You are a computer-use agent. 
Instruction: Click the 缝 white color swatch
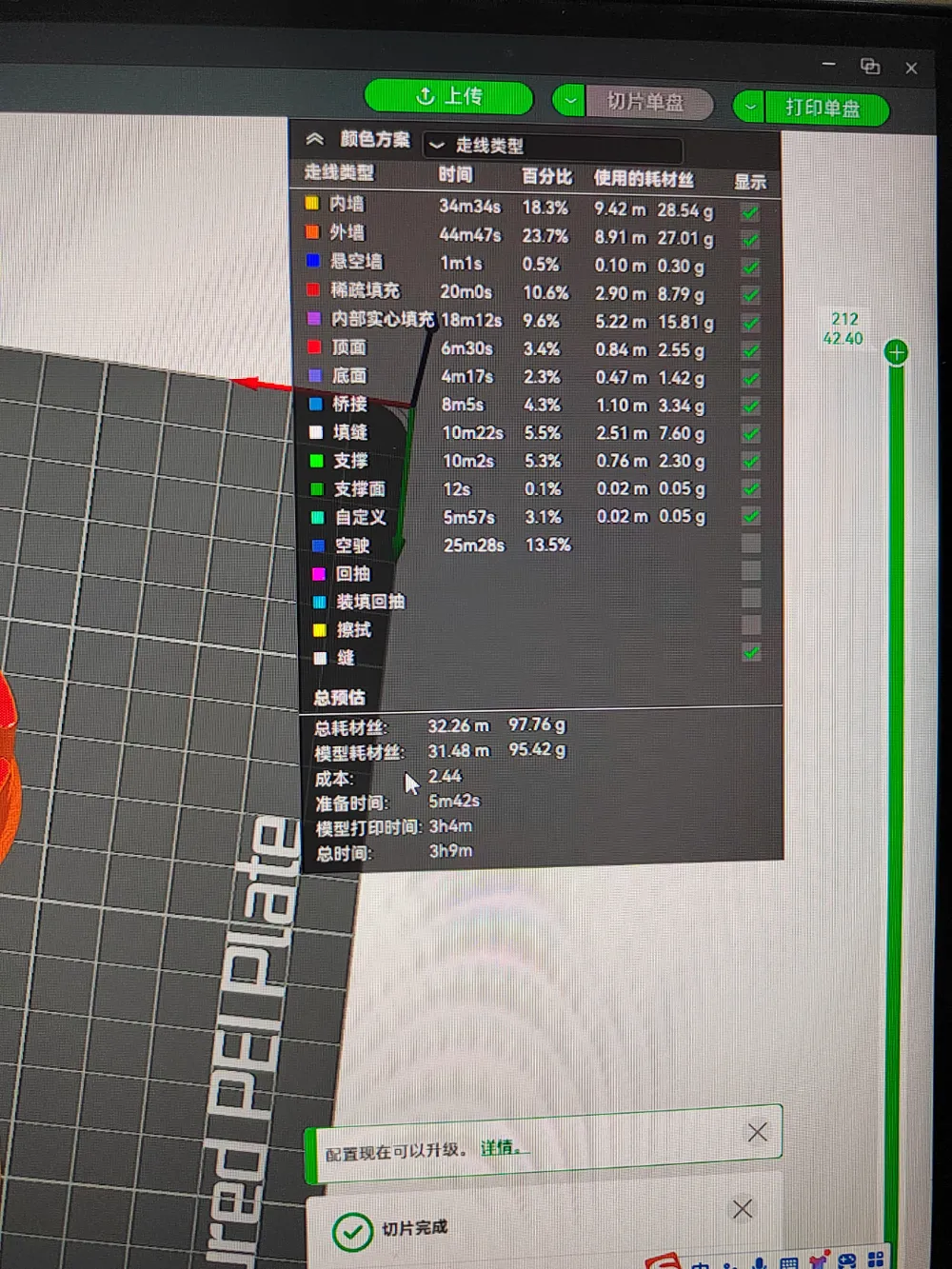320,658
